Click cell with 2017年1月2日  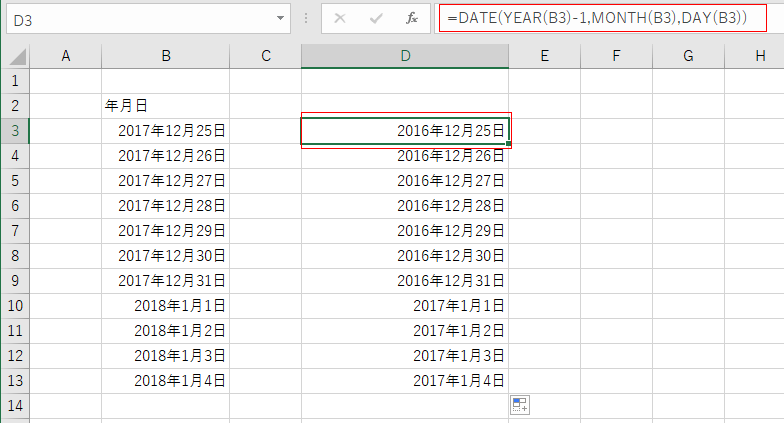coord(405,330)
